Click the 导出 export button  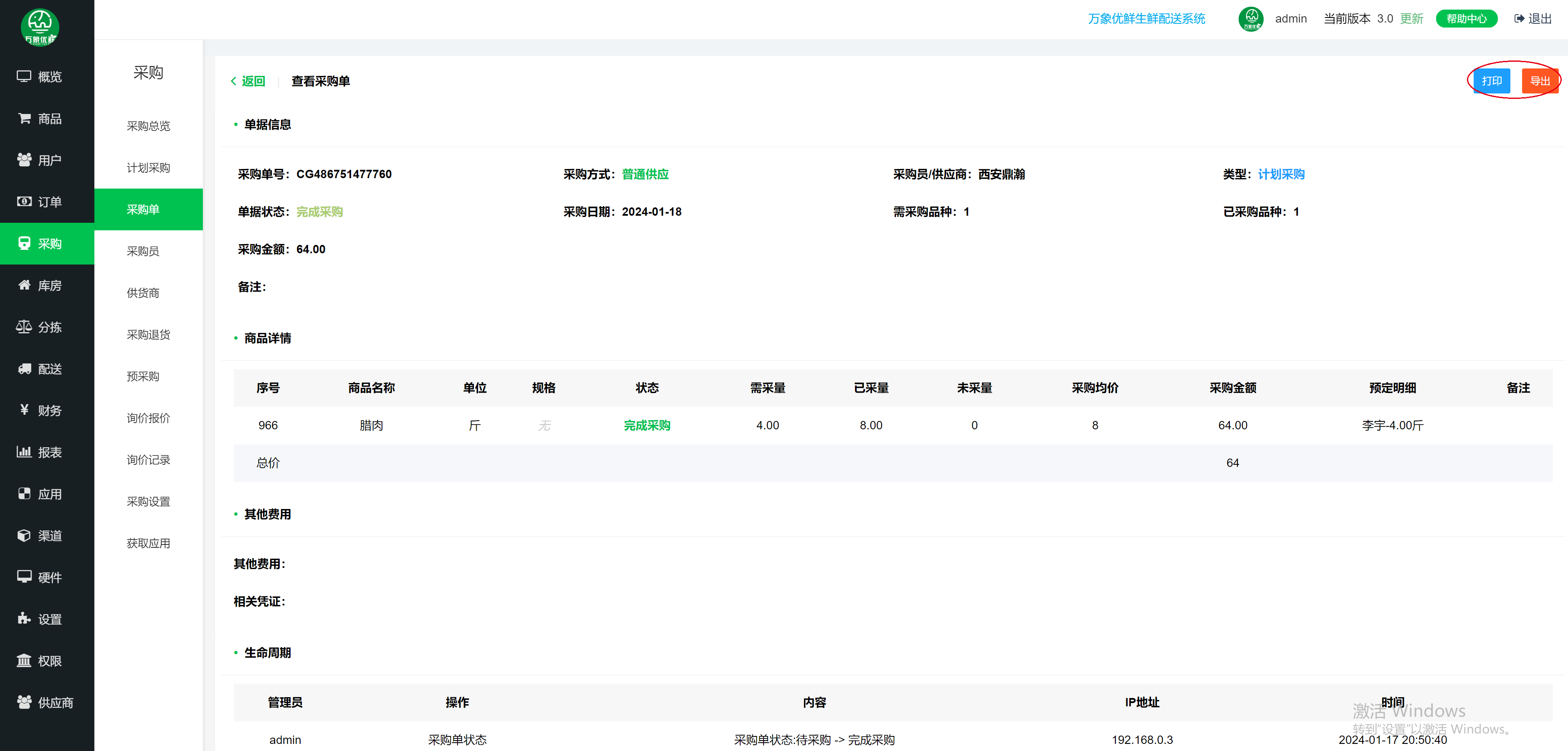1541,80
